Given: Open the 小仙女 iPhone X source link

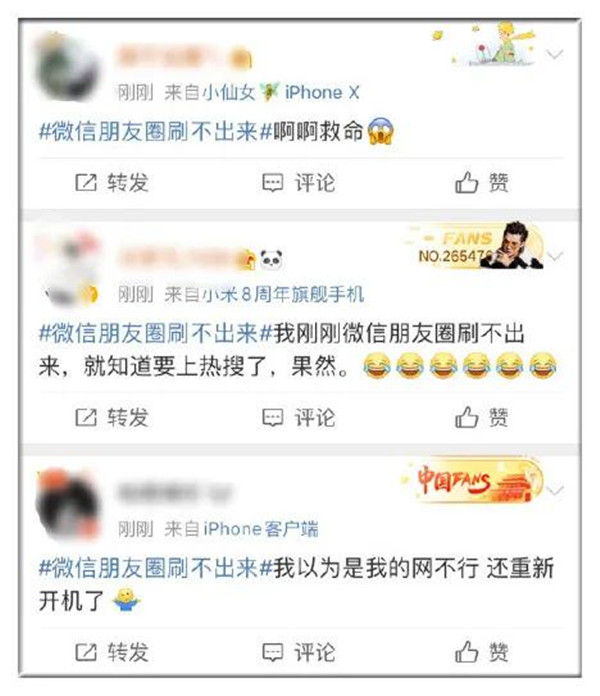Looking at the screenshot, I should (x=281, y=92).
